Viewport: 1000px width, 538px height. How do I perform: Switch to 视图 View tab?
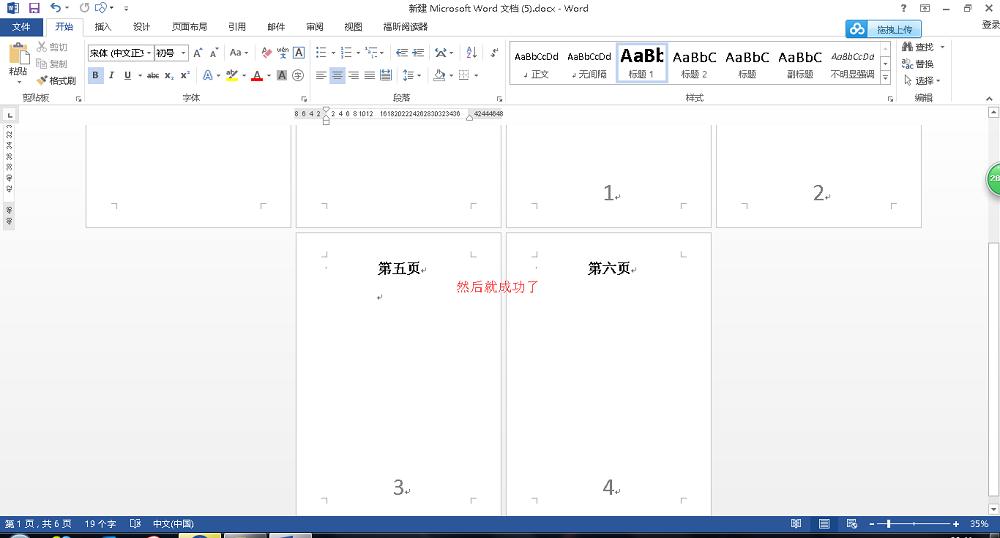pyautogui.click(x=353, y=27)
